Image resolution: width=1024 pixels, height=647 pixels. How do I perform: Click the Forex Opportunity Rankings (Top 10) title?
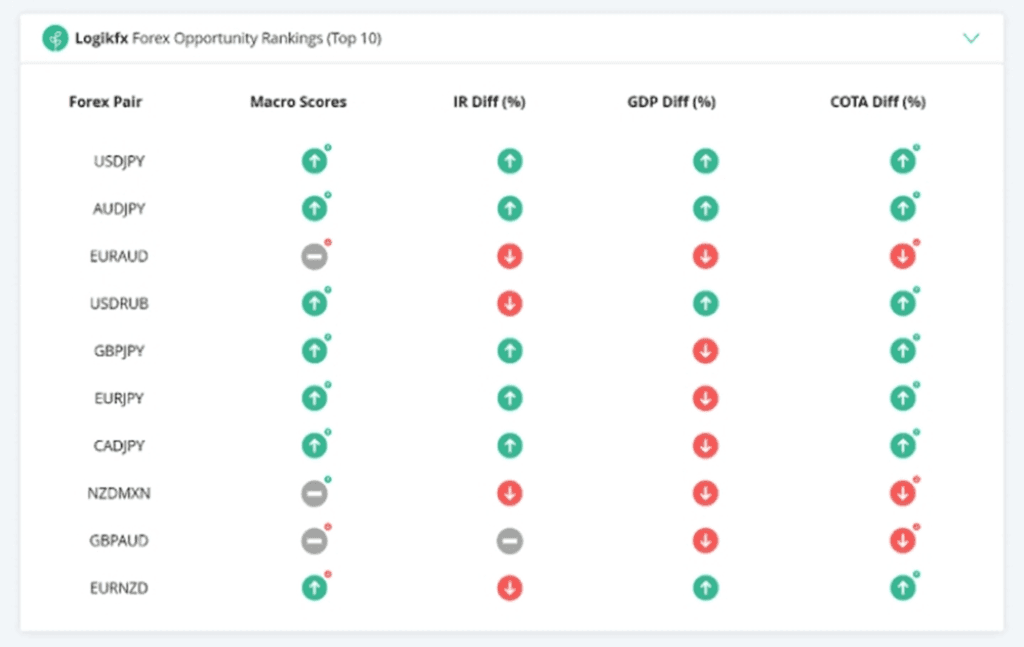coord(257,39)
